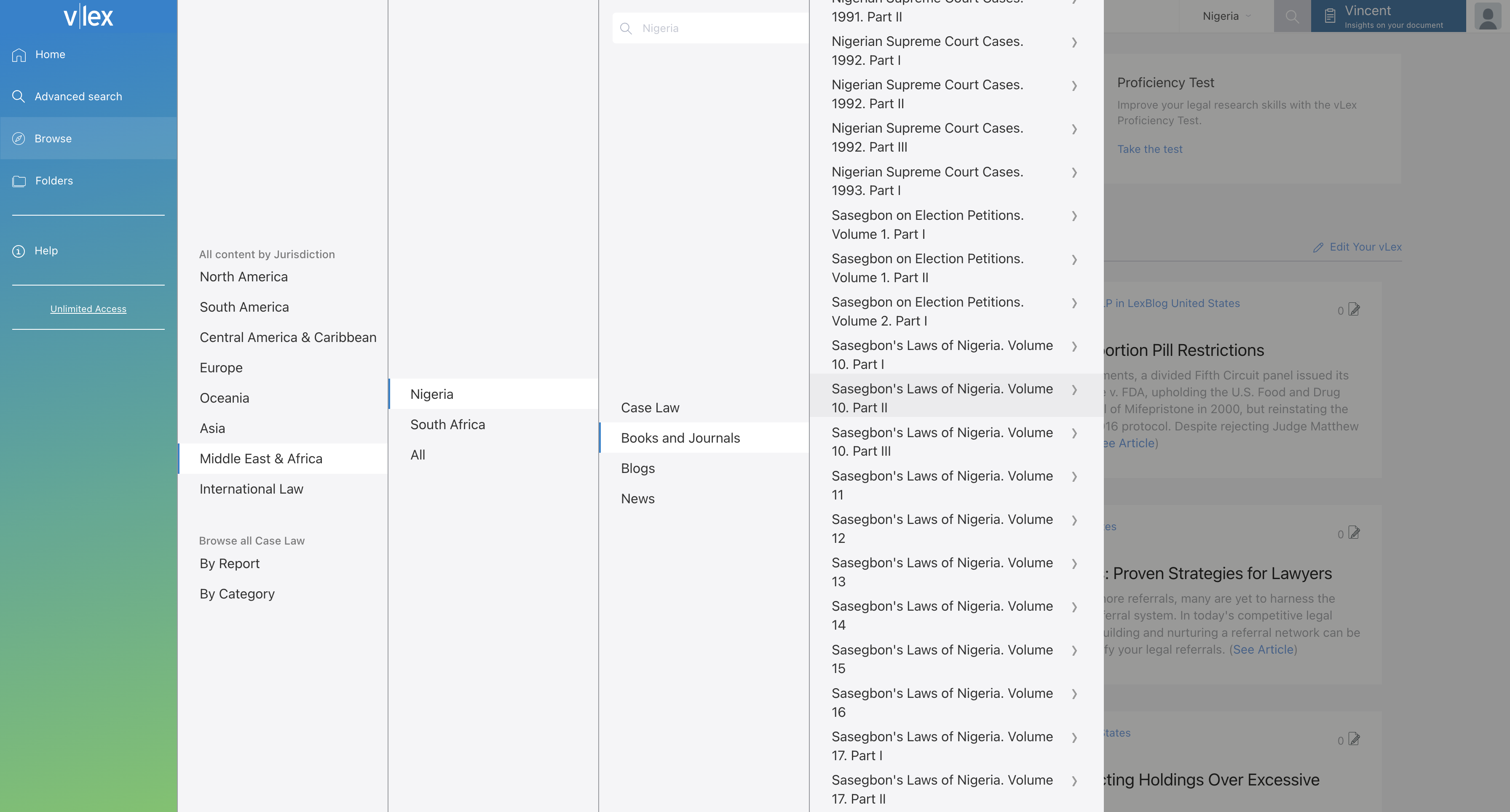Screen dimensions: 1510x812
Task: Expand Nigerian Supreme Court Cases 1992 Part II chevron
Action: 1074,85
